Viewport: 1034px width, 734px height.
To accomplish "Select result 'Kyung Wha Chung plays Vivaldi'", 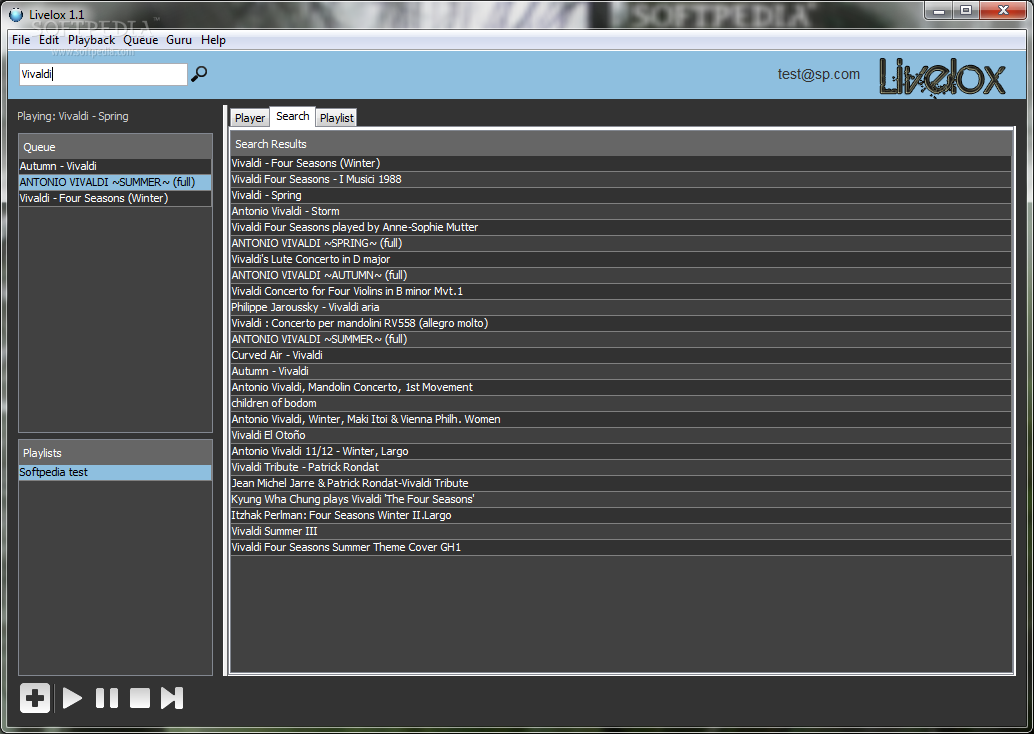I will (621, 499).
